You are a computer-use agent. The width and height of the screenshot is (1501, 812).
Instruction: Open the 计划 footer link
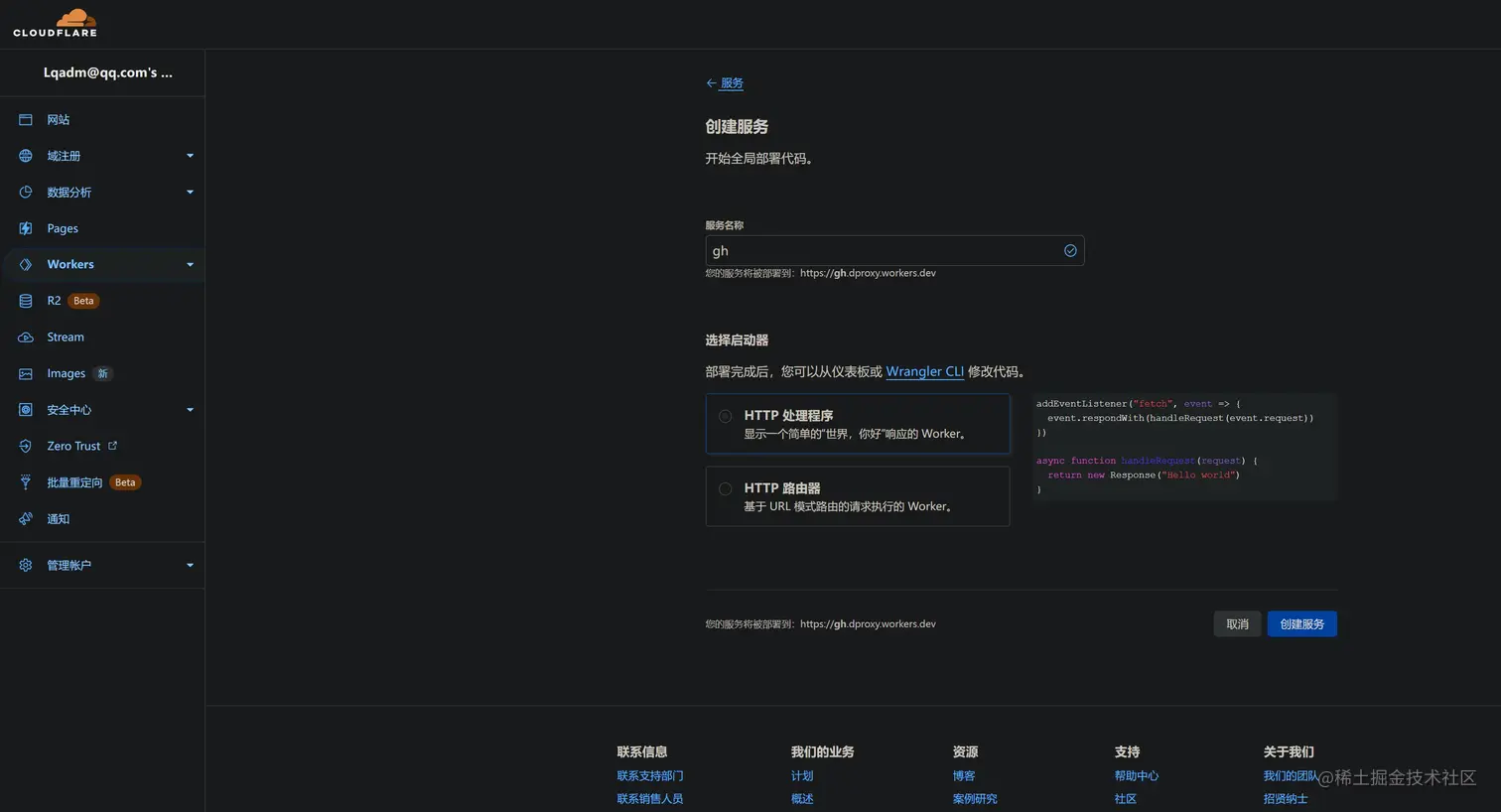click(x=802, y=776)
